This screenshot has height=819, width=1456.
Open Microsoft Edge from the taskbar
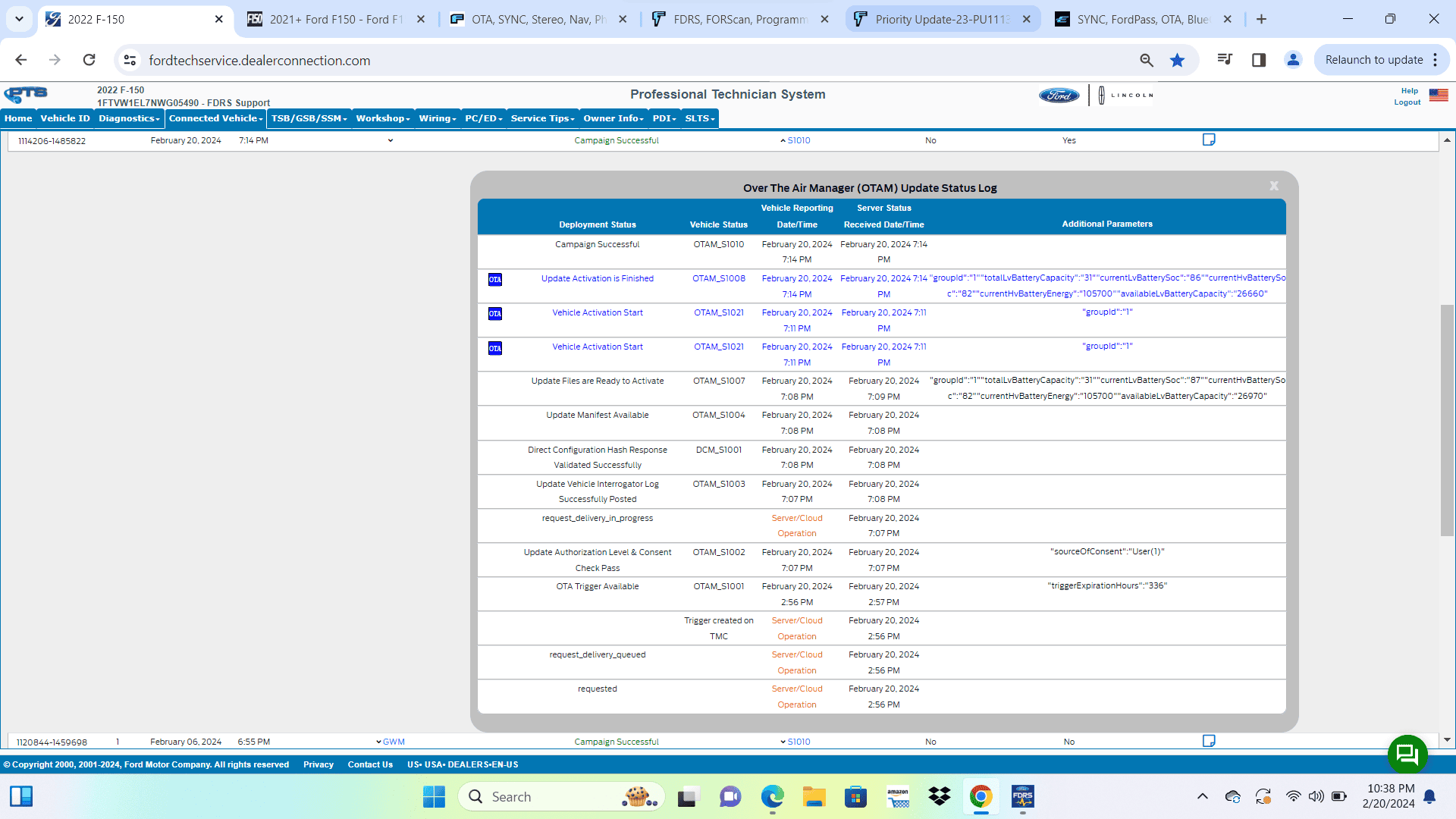coord(772,796)
